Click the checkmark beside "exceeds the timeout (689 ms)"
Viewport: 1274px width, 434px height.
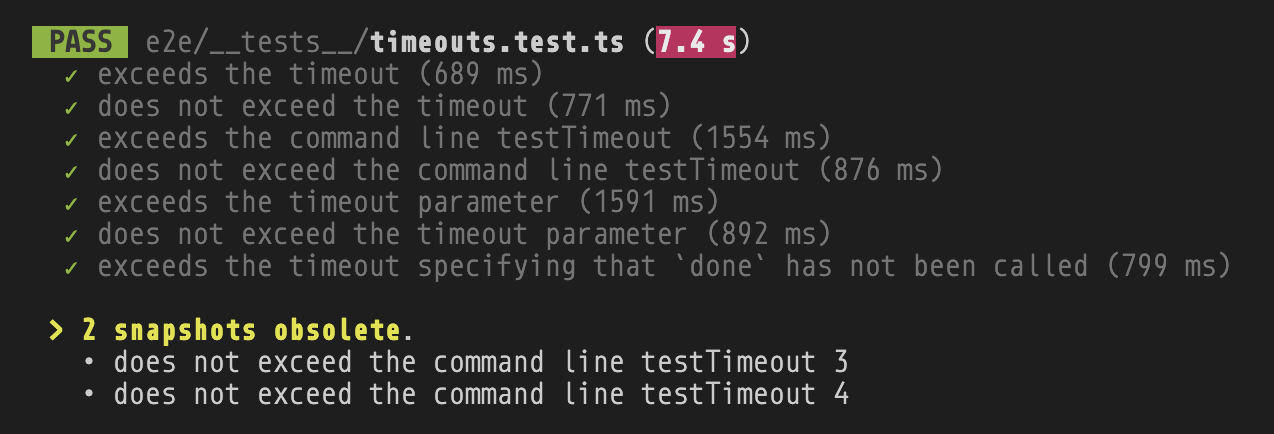[71, 76]
